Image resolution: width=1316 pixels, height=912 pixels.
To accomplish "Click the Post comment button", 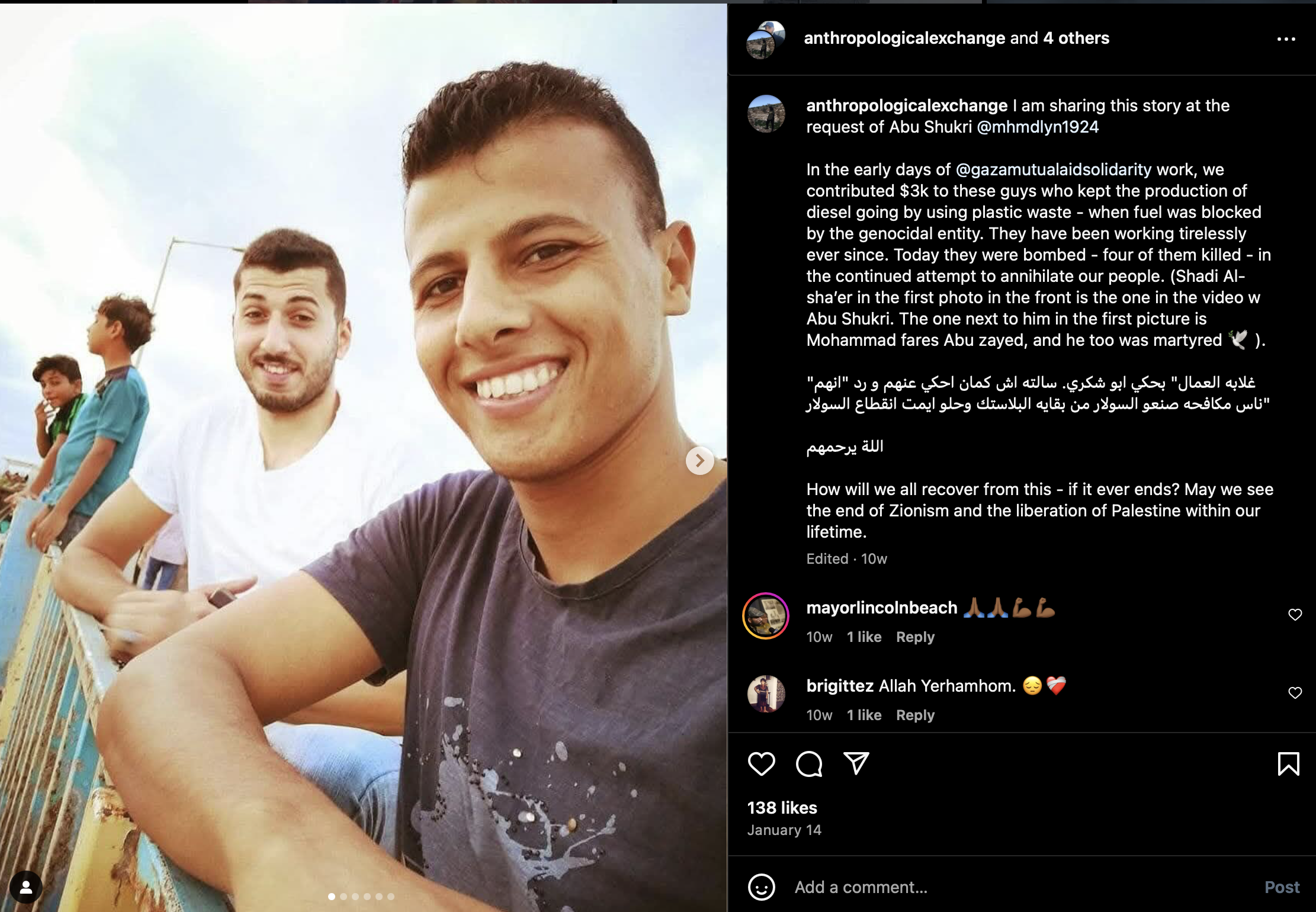I will click(x=1282, y=887).
